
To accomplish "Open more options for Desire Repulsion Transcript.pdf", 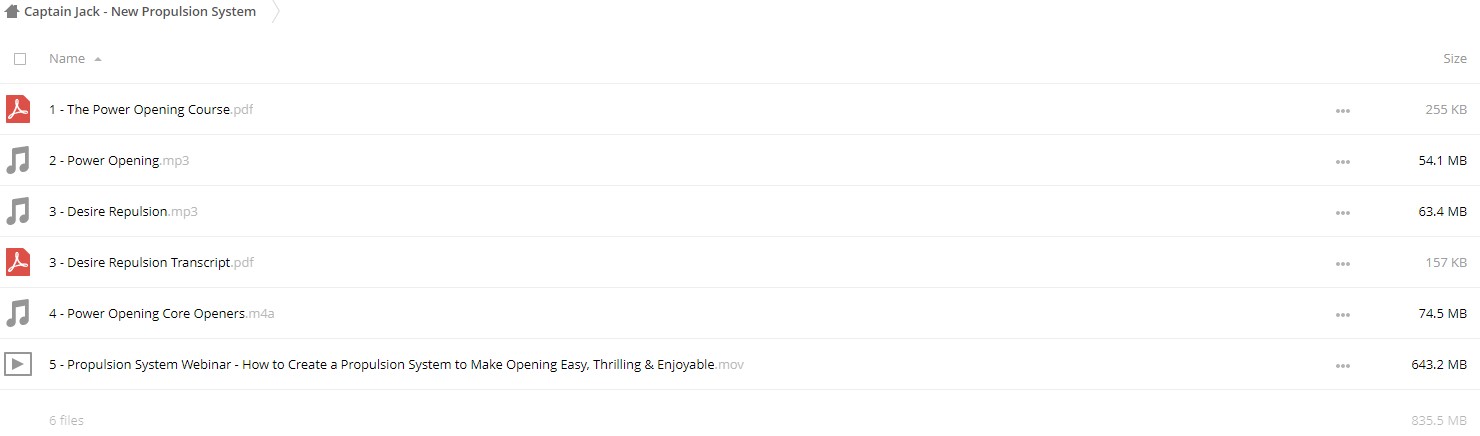I will tap(1342, 263).
